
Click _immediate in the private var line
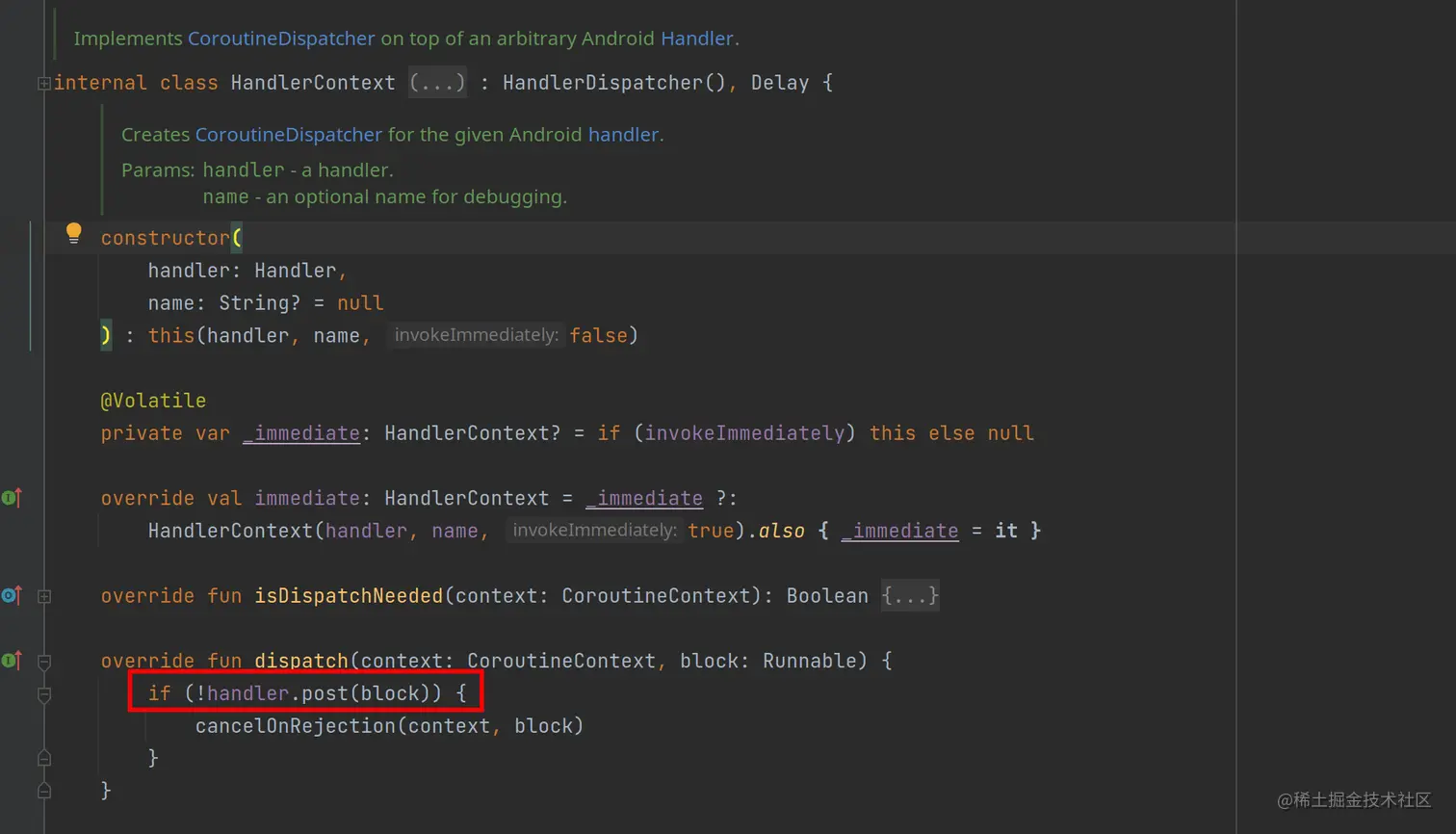[x=301, y=433]
